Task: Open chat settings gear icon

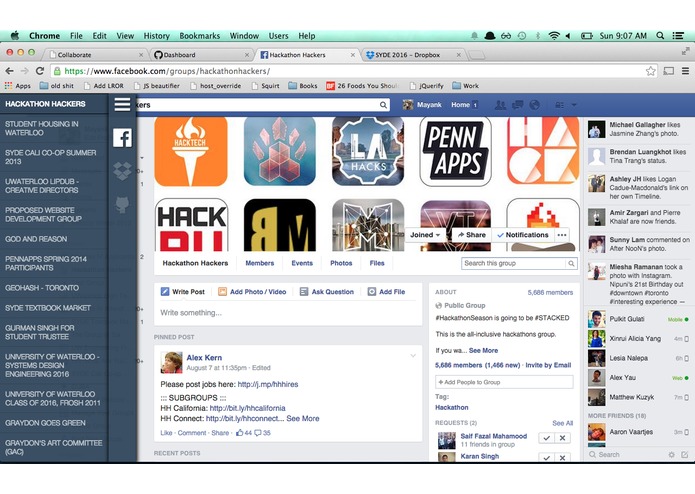Action: click(x=672, y=455)
